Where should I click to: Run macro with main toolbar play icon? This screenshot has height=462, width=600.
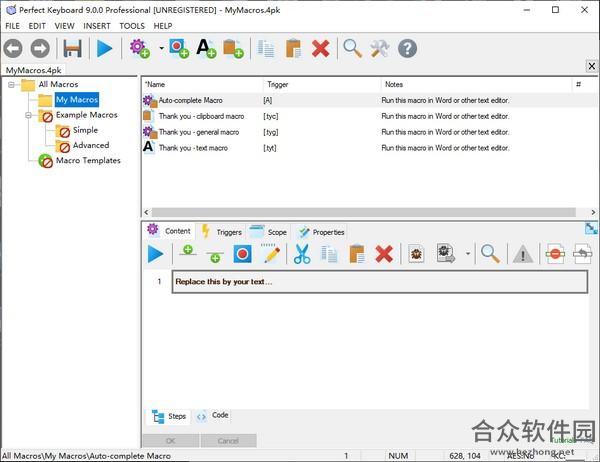pos(104,49)
